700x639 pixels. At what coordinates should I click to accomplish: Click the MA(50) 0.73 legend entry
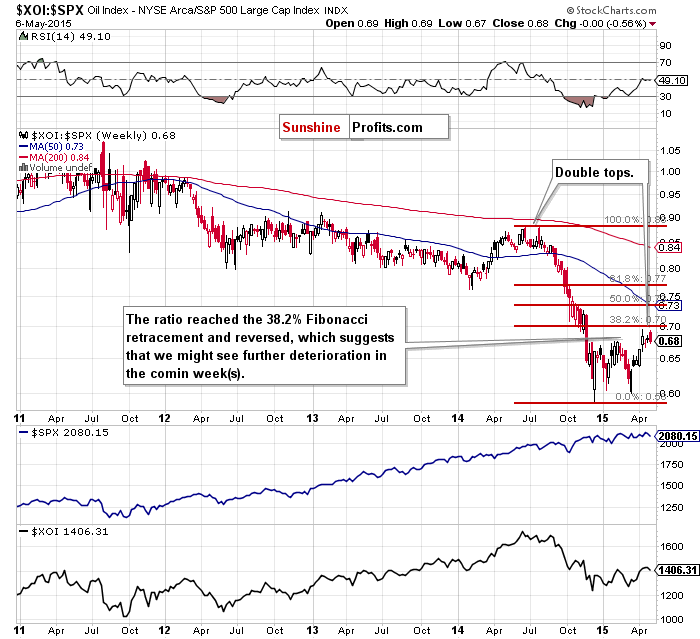[x=51, y=146]
